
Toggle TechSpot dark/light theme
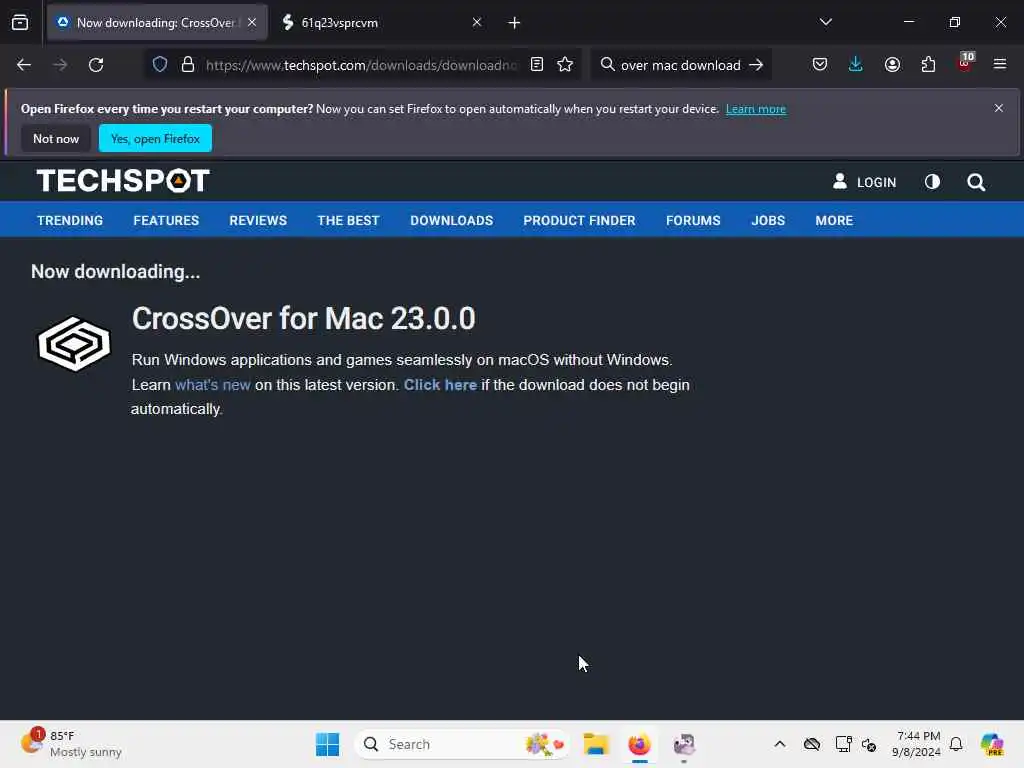tap(933, 182)
